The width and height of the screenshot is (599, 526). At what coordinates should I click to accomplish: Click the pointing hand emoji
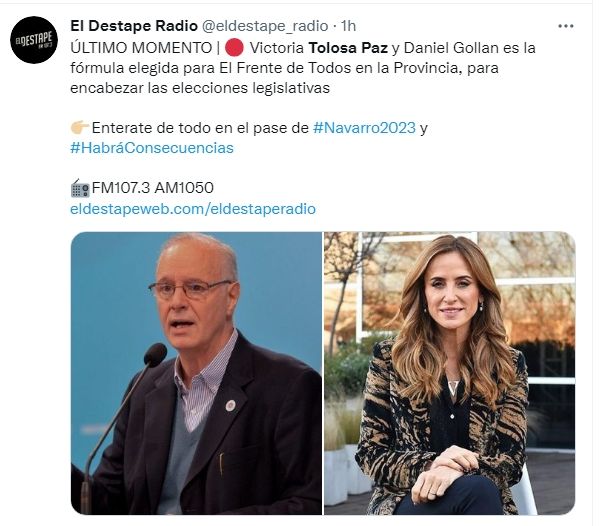[x=80, y=127]
